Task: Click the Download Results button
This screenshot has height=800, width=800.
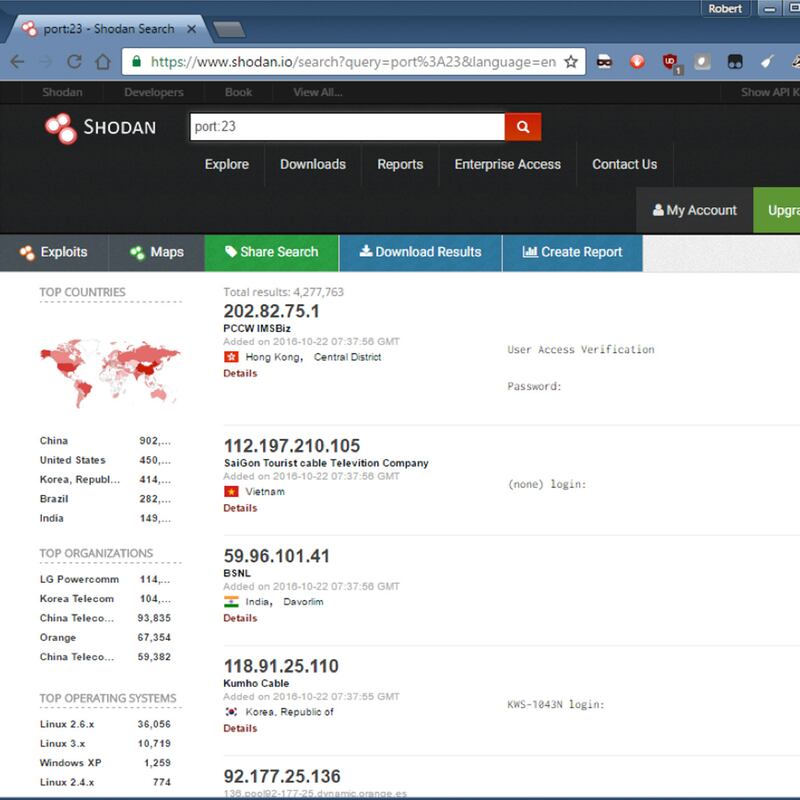Action: tap(420, 252)
